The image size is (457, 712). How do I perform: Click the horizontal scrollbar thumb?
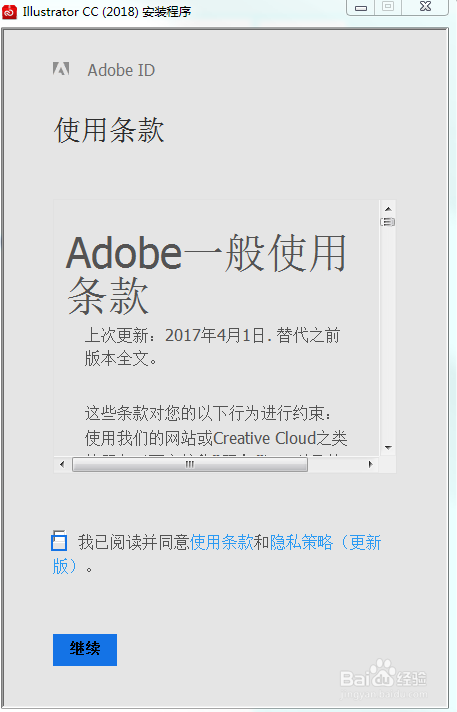[190, 465]
